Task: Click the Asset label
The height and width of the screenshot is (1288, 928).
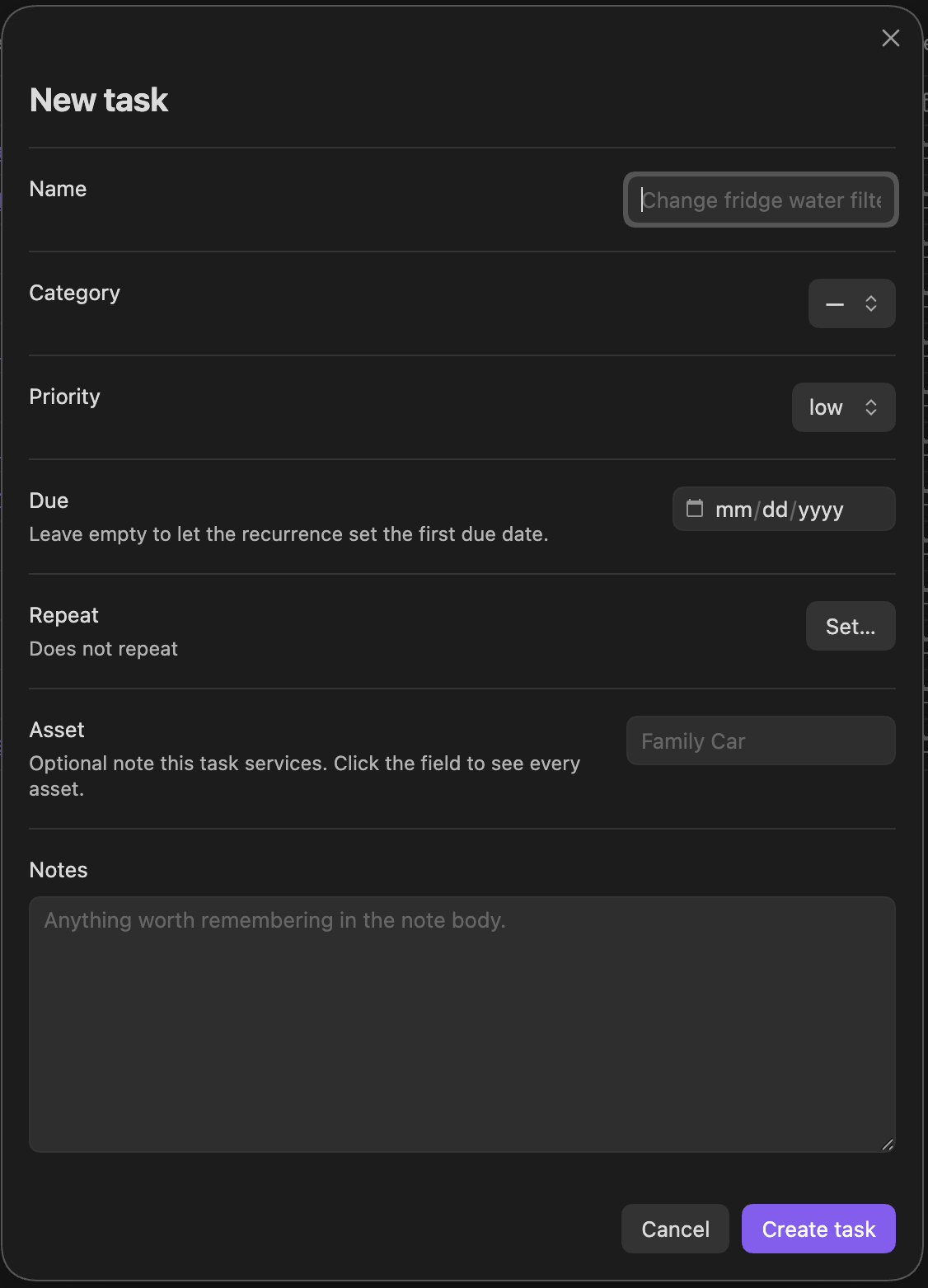Action: pos(57,730)
